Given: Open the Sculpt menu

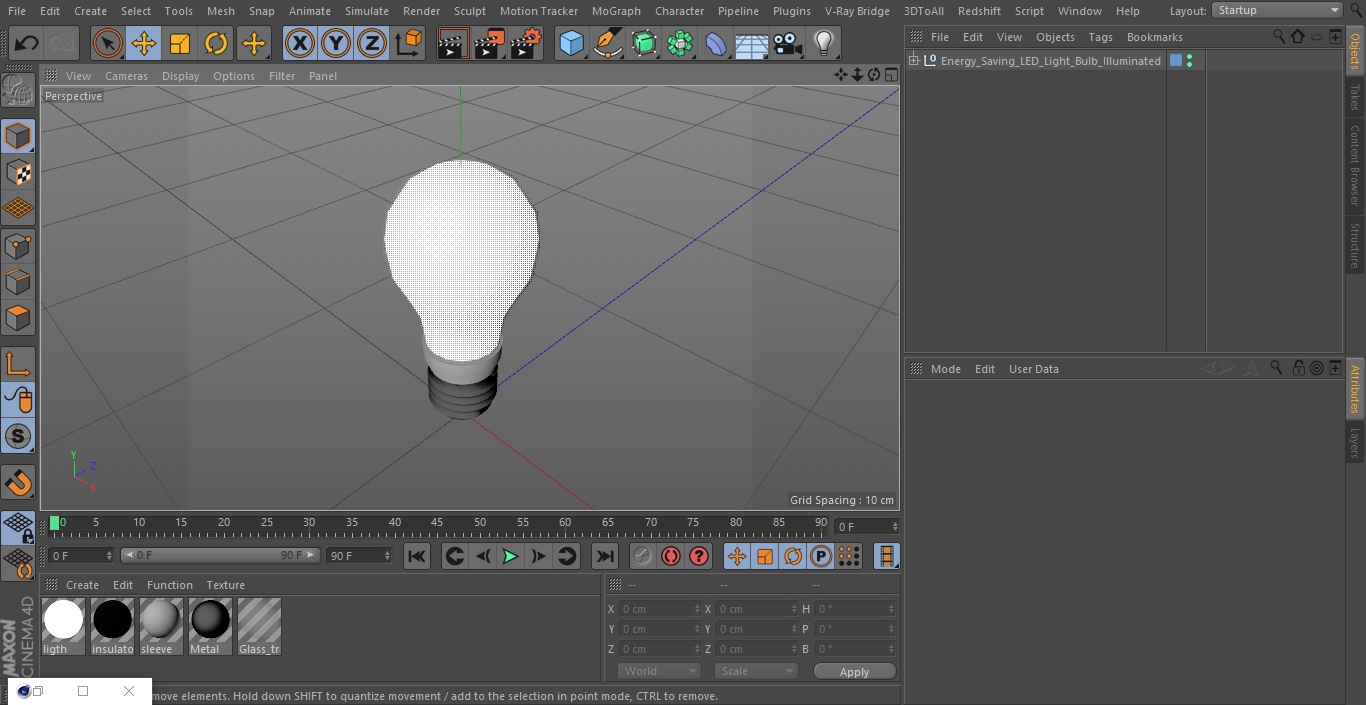Looking at the screenshot, I should [x=469, y=11].
